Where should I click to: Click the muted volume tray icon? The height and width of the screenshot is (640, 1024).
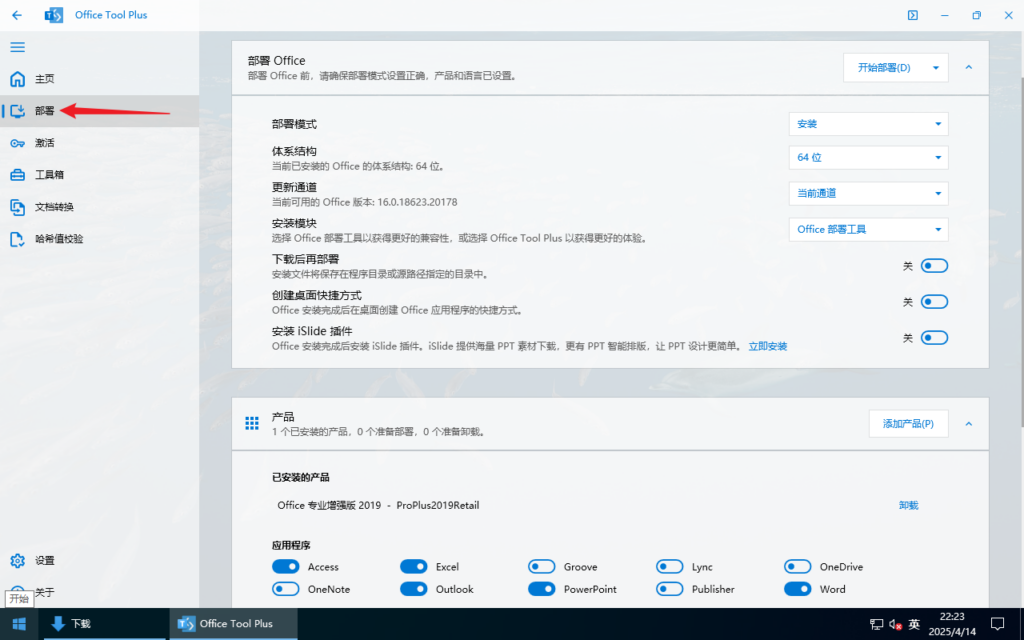(x=895, y=624)
